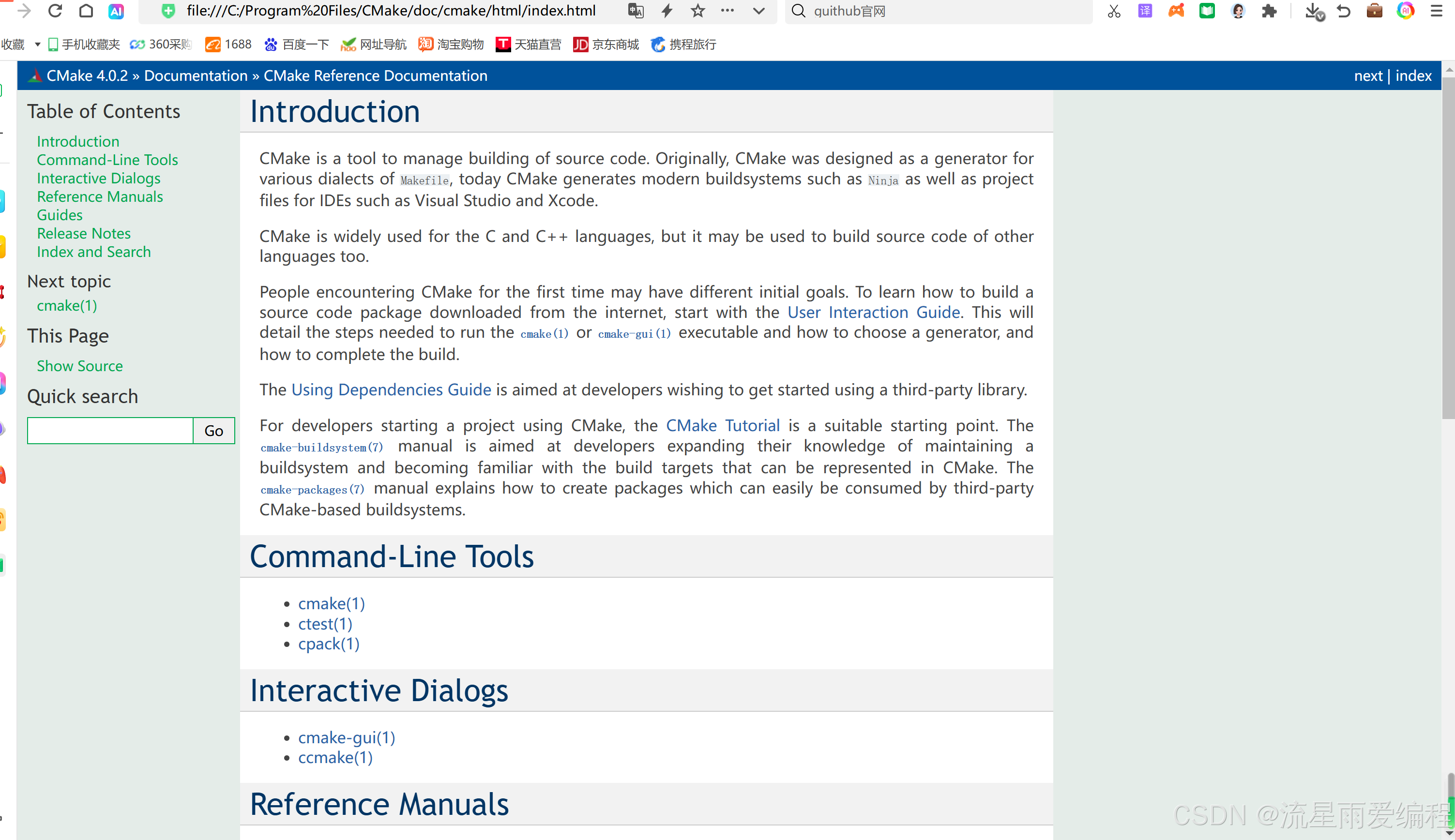
Task: Expand the address bar dropdown chevron
Action: [x=758, y=11]
